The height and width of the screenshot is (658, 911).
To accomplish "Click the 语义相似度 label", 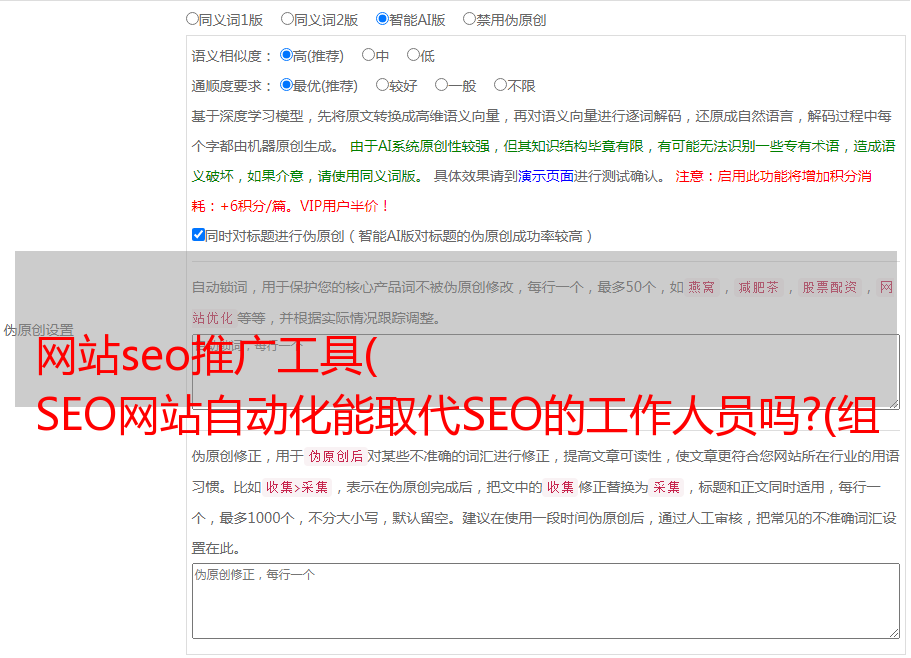I will coord(232,56).
